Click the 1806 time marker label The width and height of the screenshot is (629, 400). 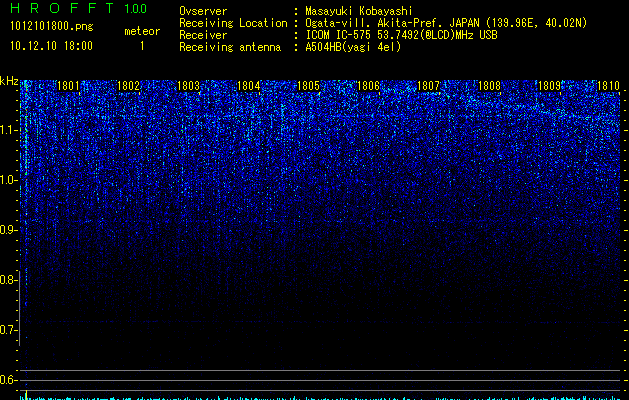[368, 86]
